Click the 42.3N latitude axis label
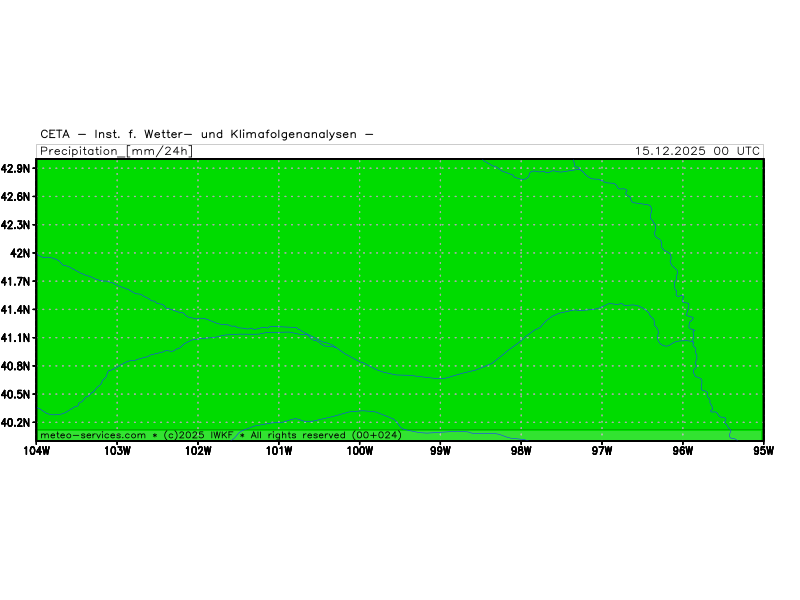This screenshot has width=800, height=600. pos(16,226)
